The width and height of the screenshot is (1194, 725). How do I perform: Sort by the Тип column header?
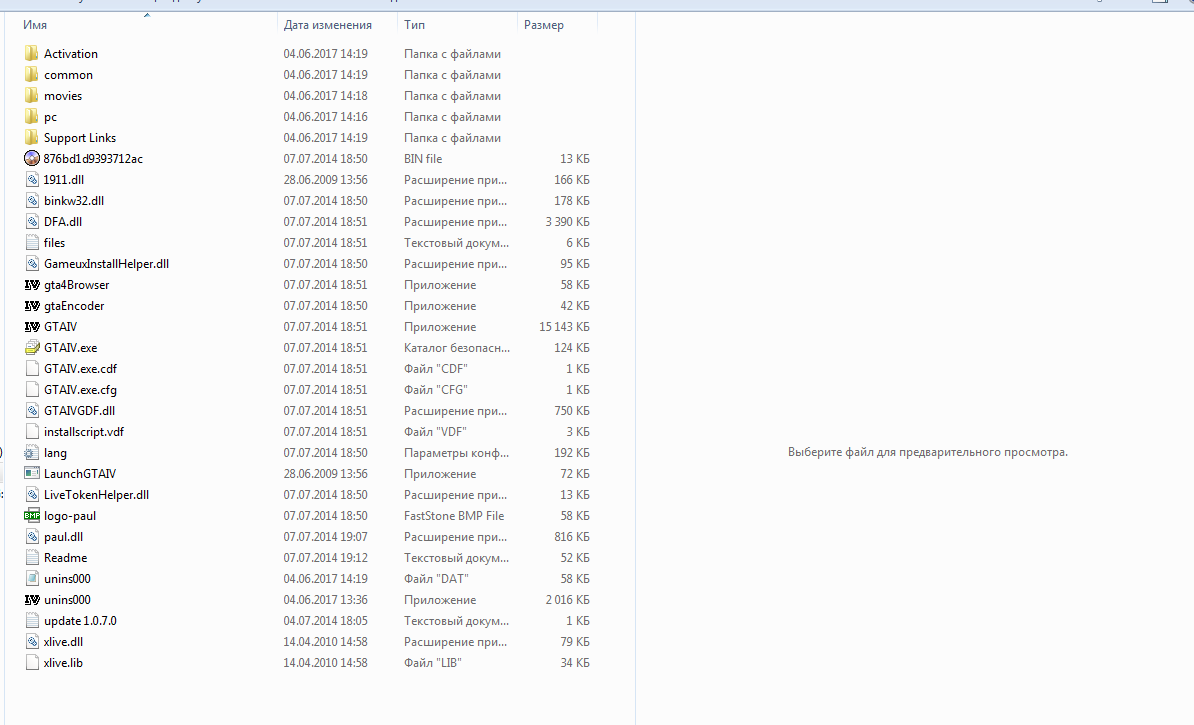coord(414,25)
